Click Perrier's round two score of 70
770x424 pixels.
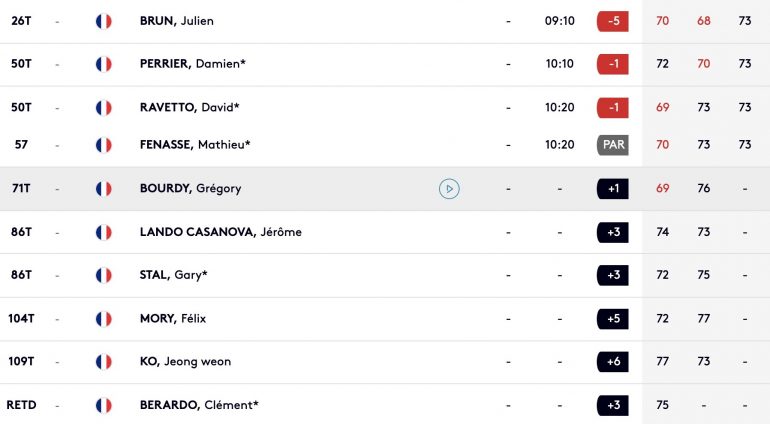coord(703,64)
